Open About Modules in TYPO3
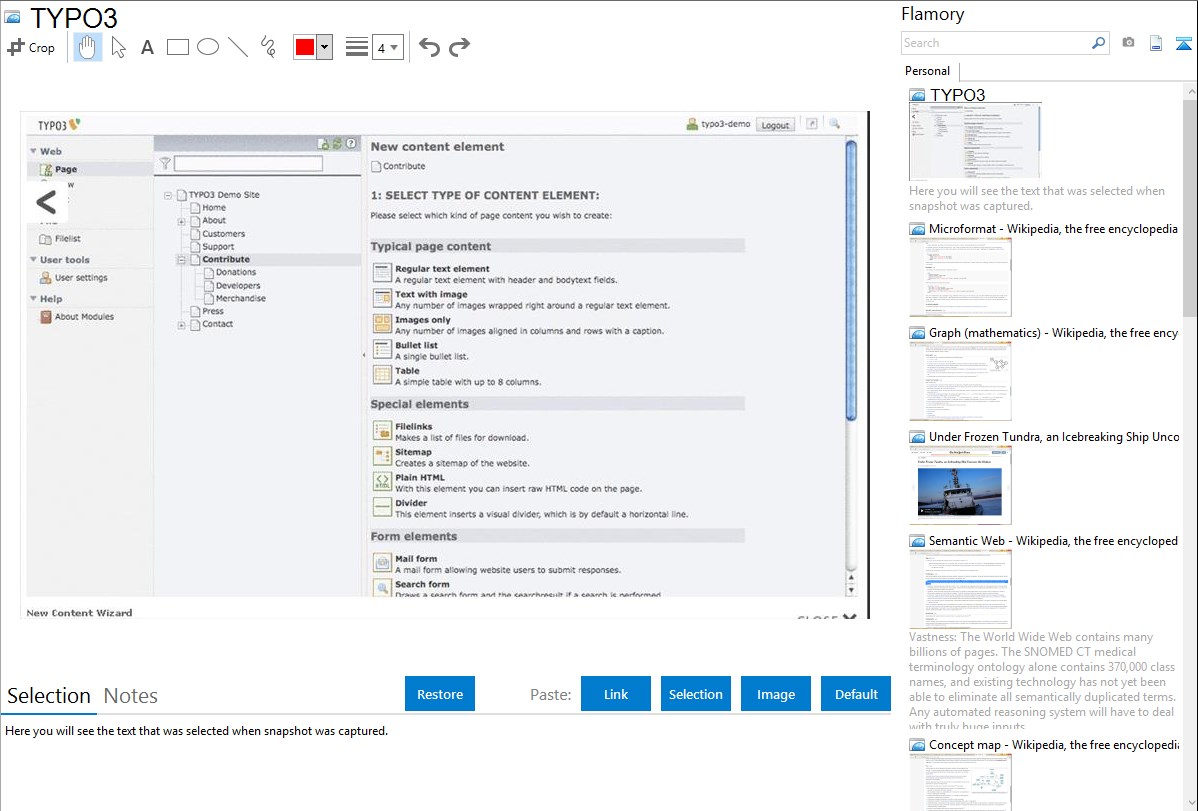The width and height of the screenshot is (1198, 811). click(76, 316)
